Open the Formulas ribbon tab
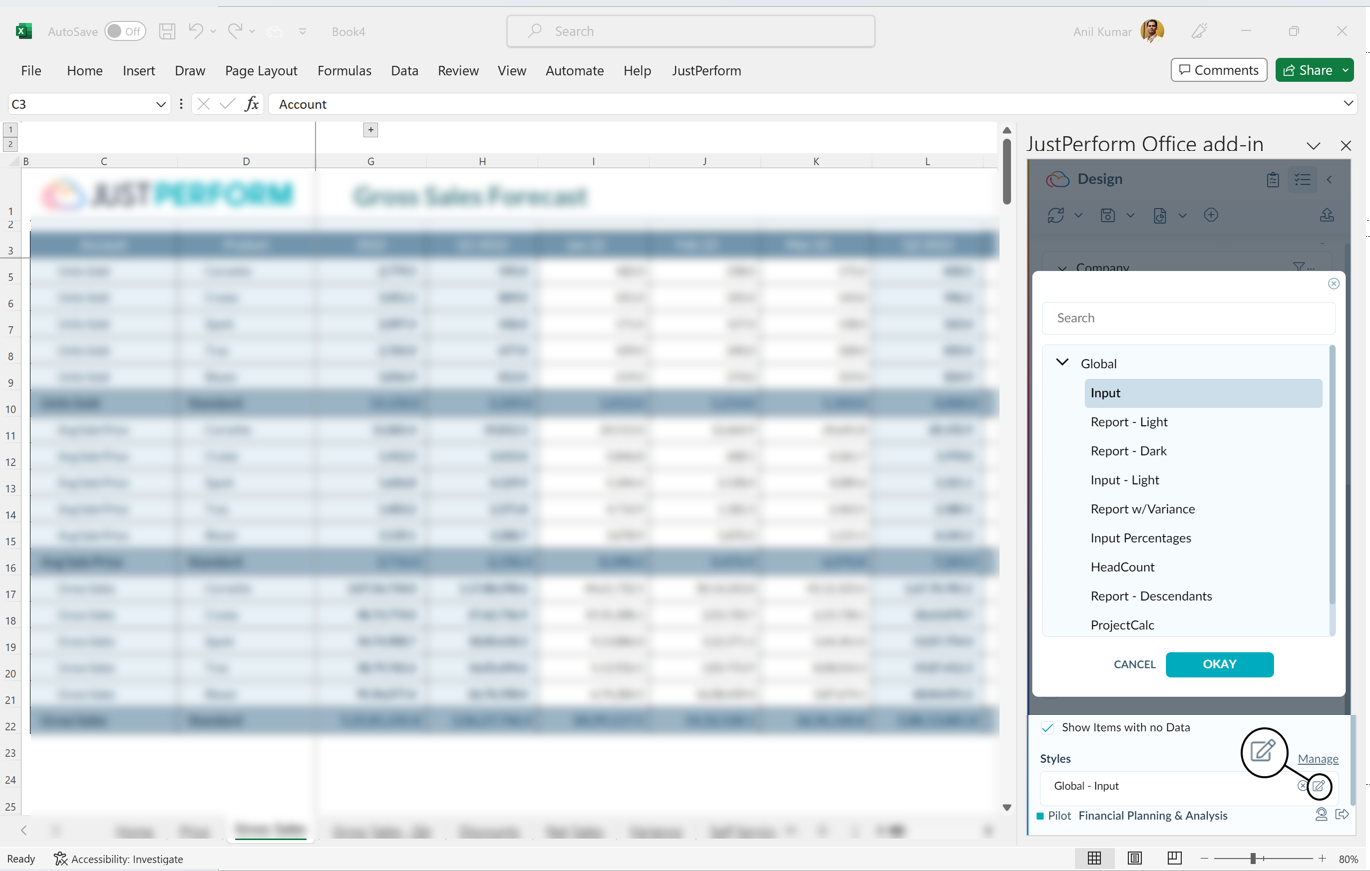The width and height of the screenshot is (1370, 871). [x=344, y=70]
